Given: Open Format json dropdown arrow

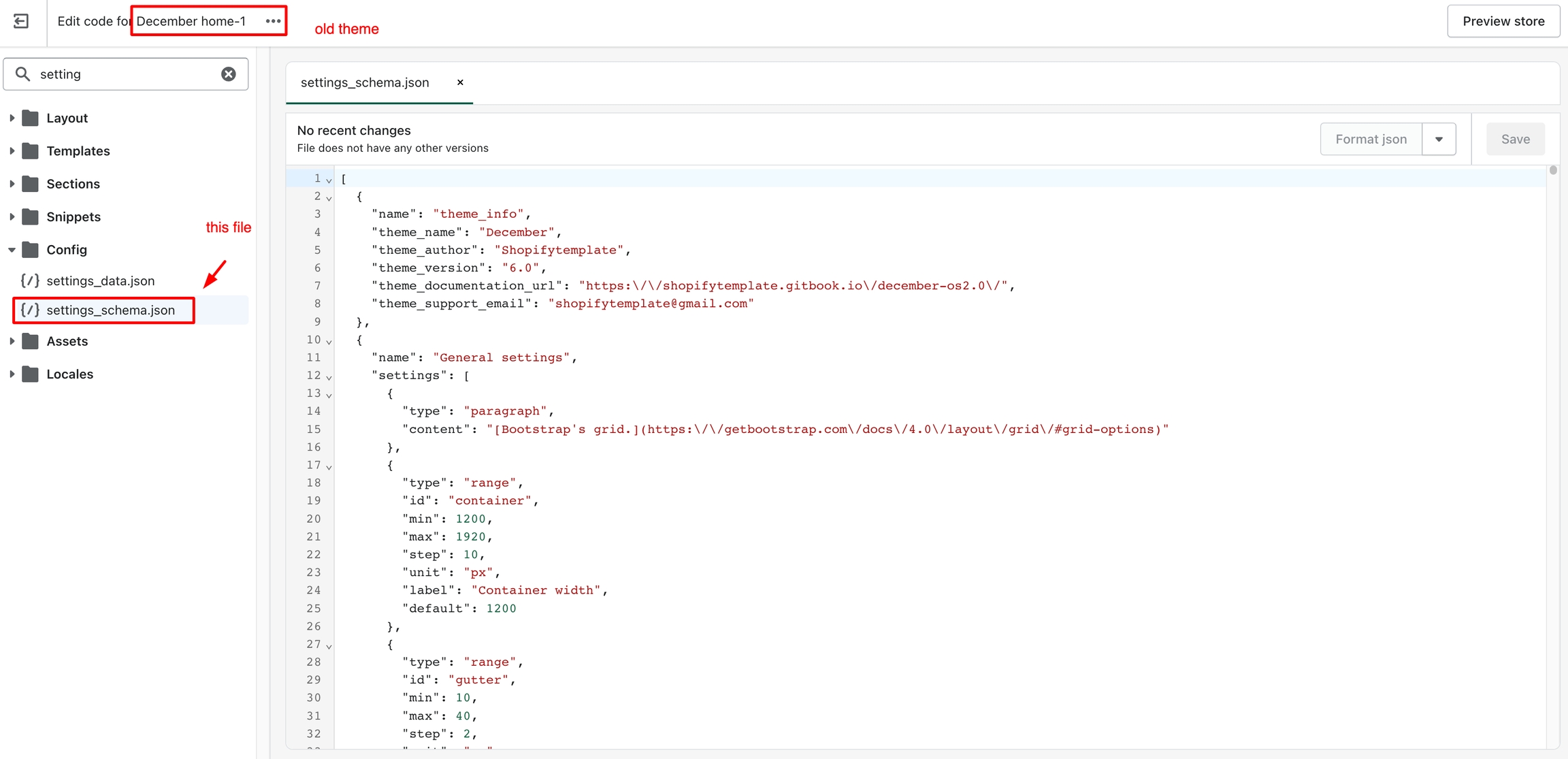Looking at the screenshot, I should (1439, 139).
